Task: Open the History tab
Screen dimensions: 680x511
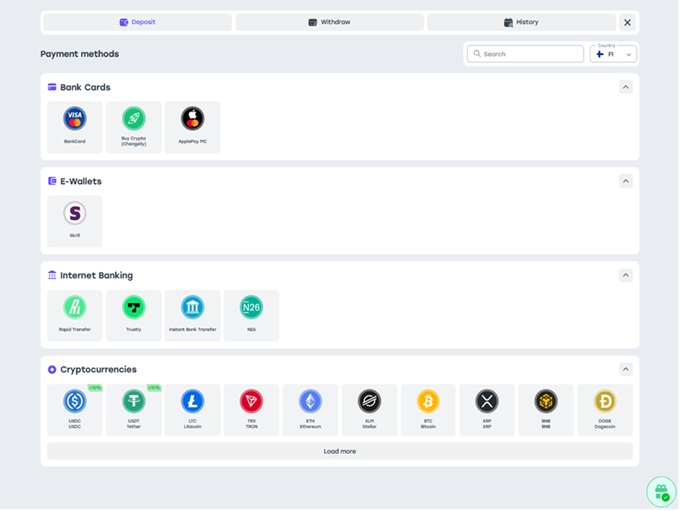Action: coord(521,22)
